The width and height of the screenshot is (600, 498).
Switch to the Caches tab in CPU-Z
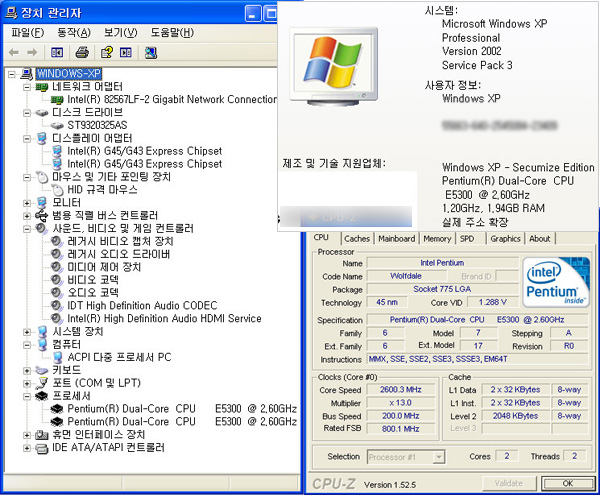[x=357, y=239]
